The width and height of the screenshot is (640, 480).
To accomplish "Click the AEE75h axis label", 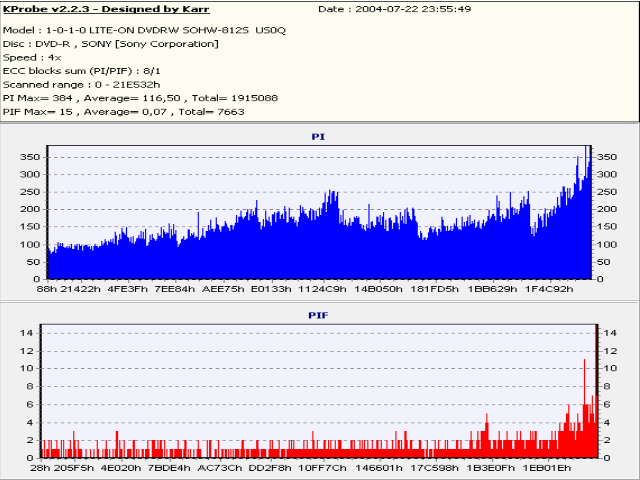I will (x=223, y=289).
